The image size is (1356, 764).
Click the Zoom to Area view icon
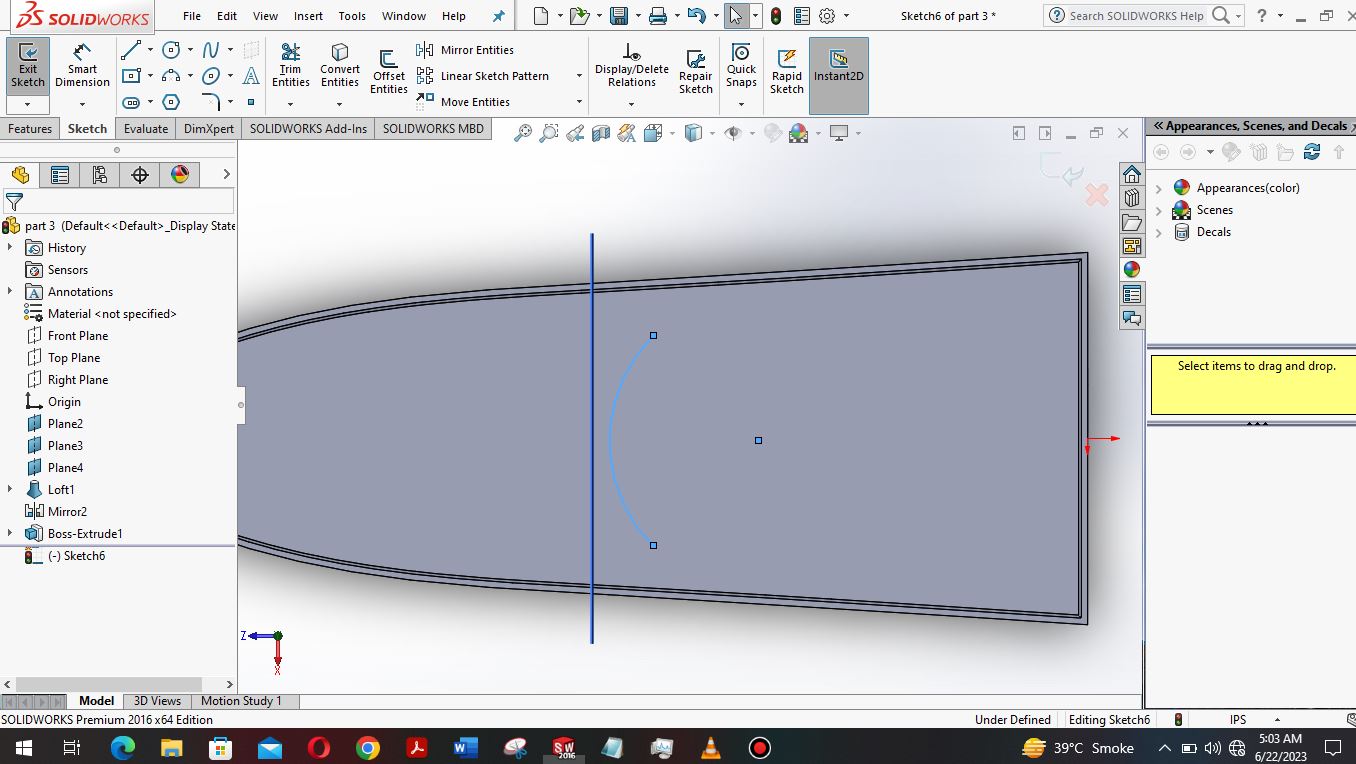pyautogui.click(x=549, y=133)
